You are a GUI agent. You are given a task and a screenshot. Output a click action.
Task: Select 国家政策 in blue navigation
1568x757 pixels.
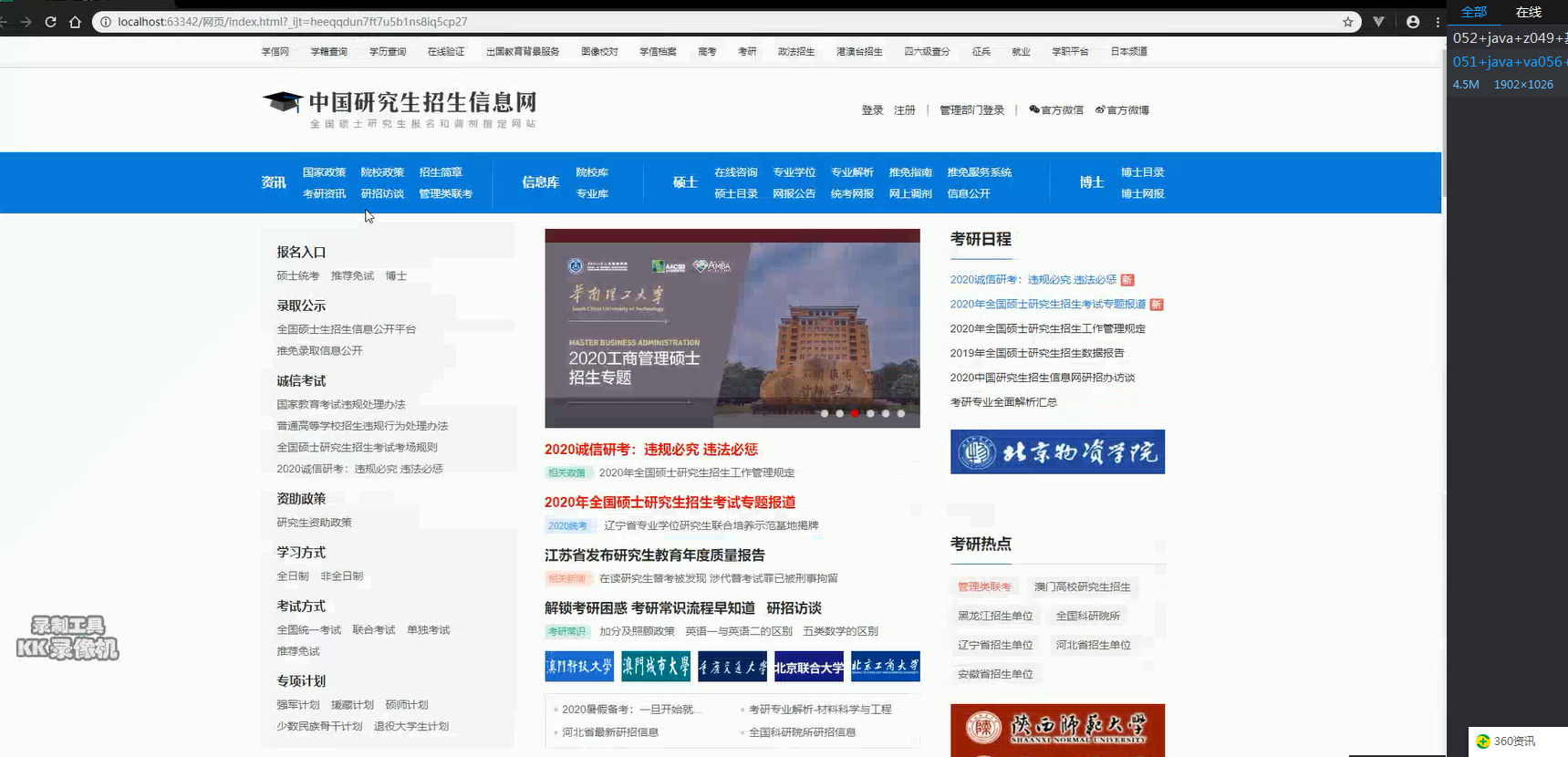324,172
